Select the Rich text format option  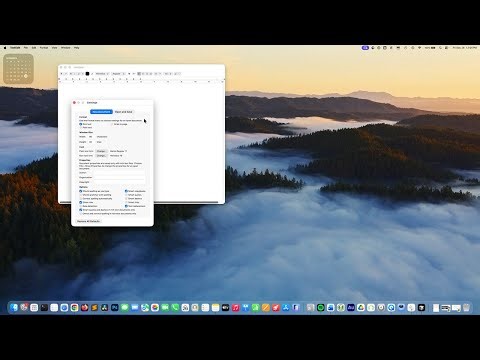[85, 124]
